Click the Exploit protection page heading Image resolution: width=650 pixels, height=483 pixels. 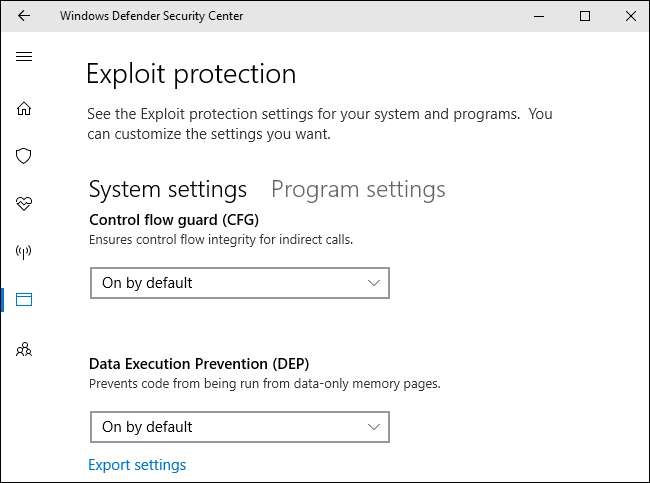(x=191, y=74)
